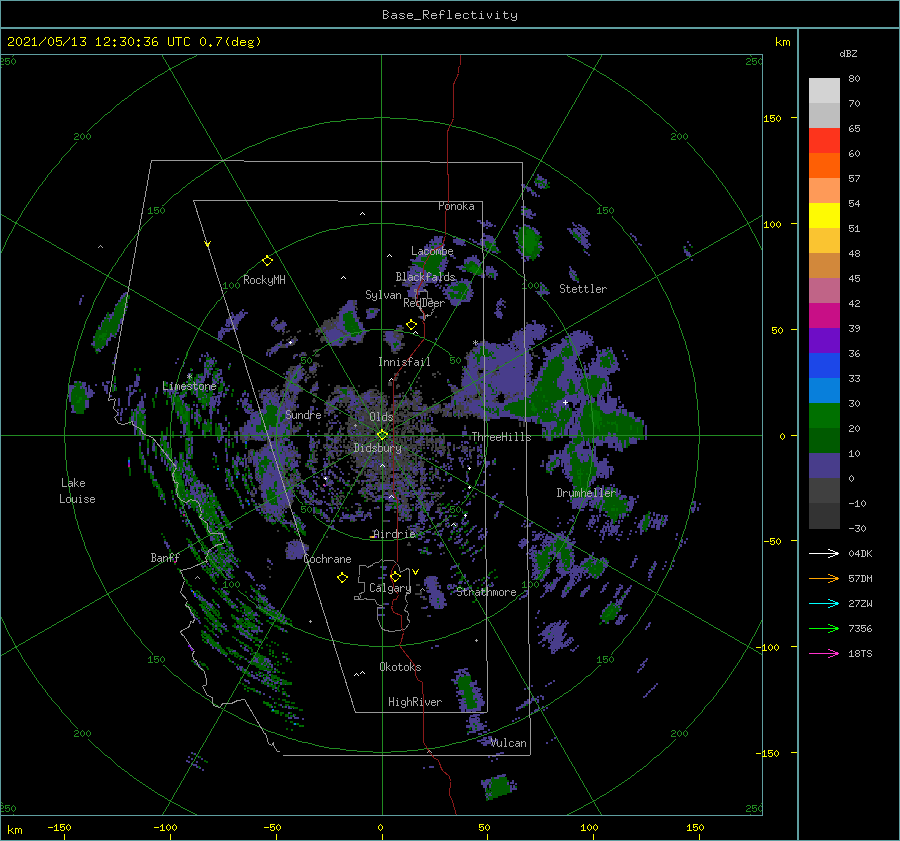Click the yellow V marker northeast of Calgary
The height and width of the screenshot is (841, 900).
pyautogui.click(x=415, y=572)
